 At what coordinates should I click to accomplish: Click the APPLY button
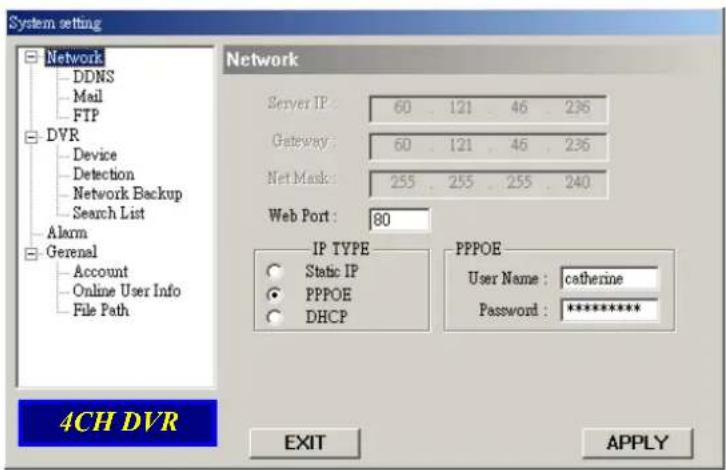coord(637,443)
